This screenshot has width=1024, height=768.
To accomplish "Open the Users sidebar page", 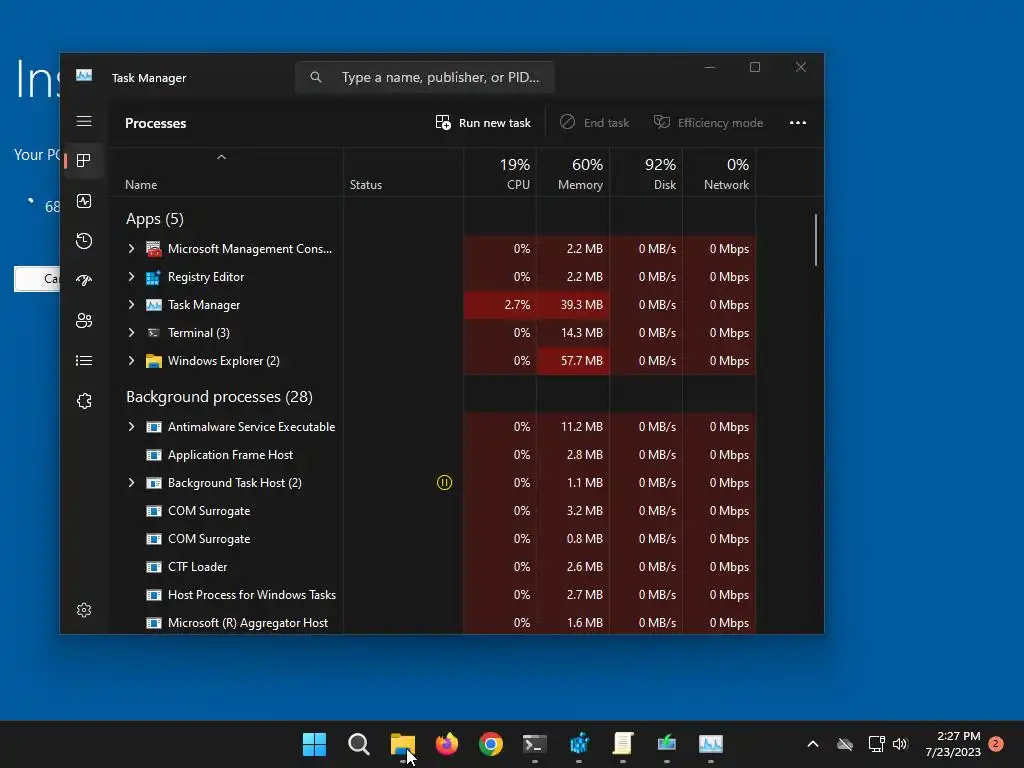I will pos(84,321).
